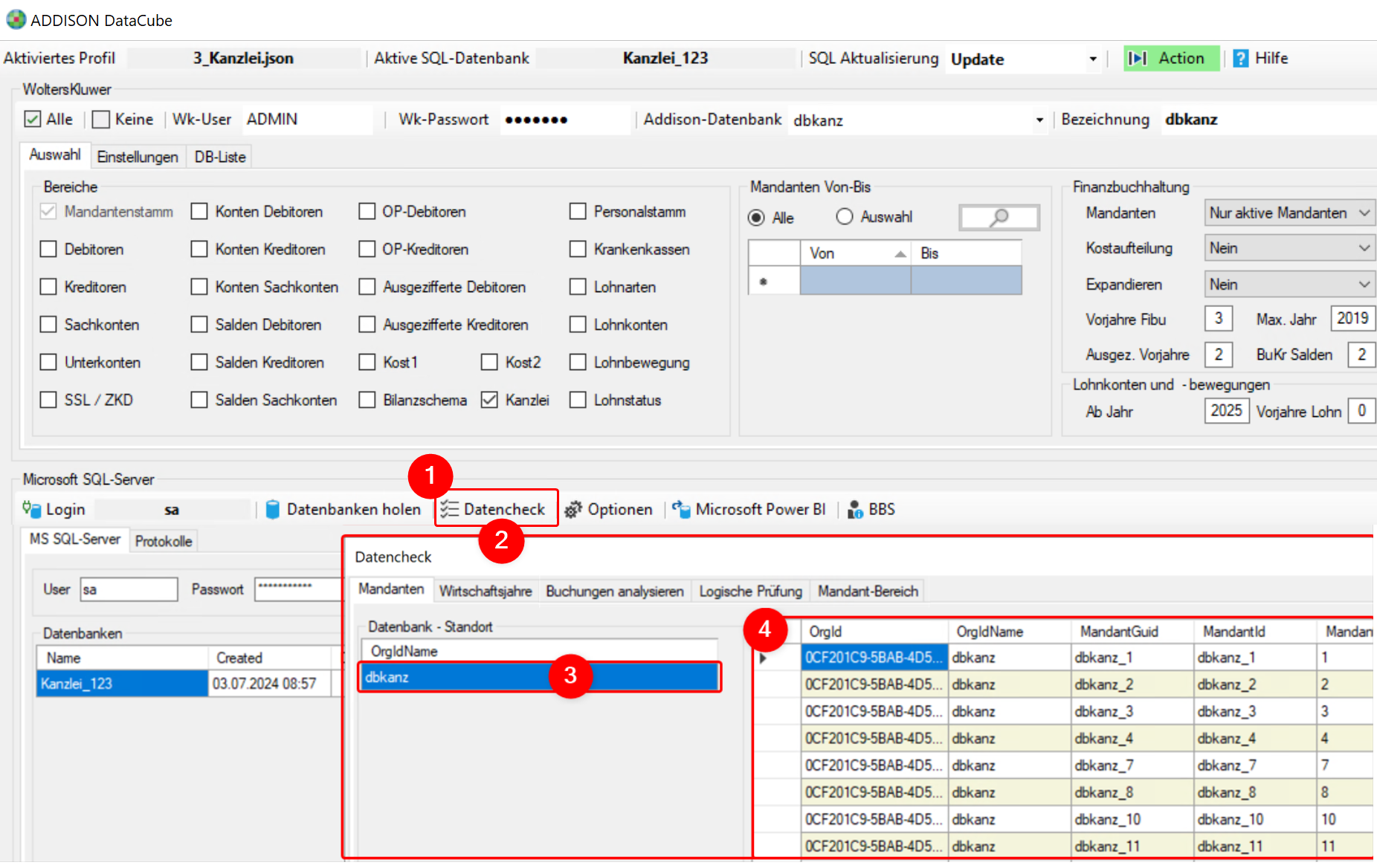Screen dimensions: 1377x868
Task: Click the magnifier search in Mandanten Von-Bis
Action: click(x=999, y=217)
